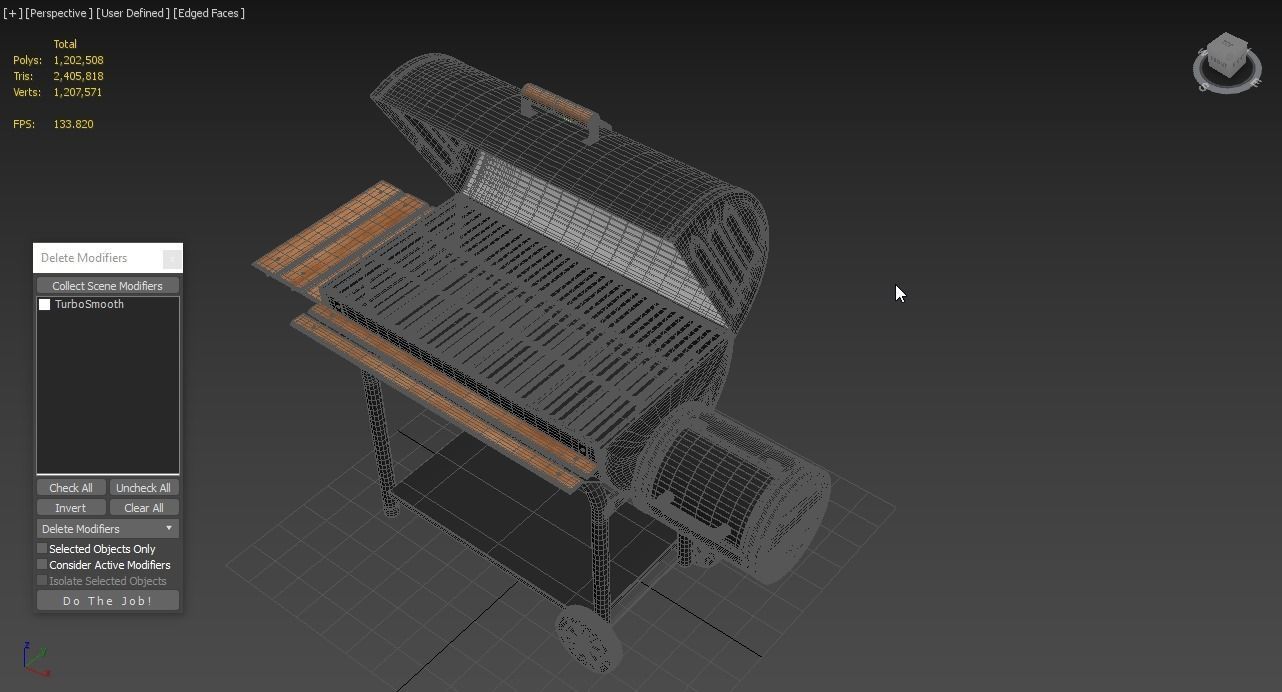Click the Uncheck All button
The height and width of the screenshot is (692, 1282).
(x=143, y=488)
